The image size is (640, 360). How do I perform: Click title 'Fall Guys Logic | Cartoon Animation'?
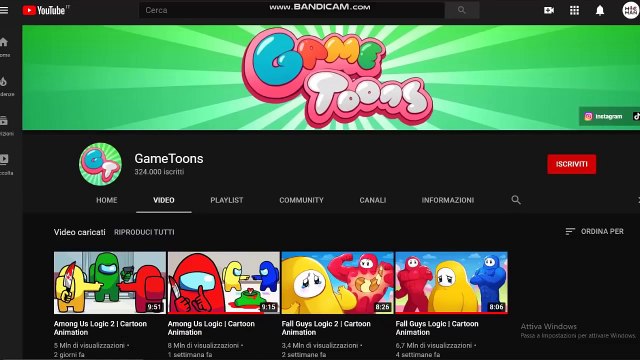tap(437, 328)
